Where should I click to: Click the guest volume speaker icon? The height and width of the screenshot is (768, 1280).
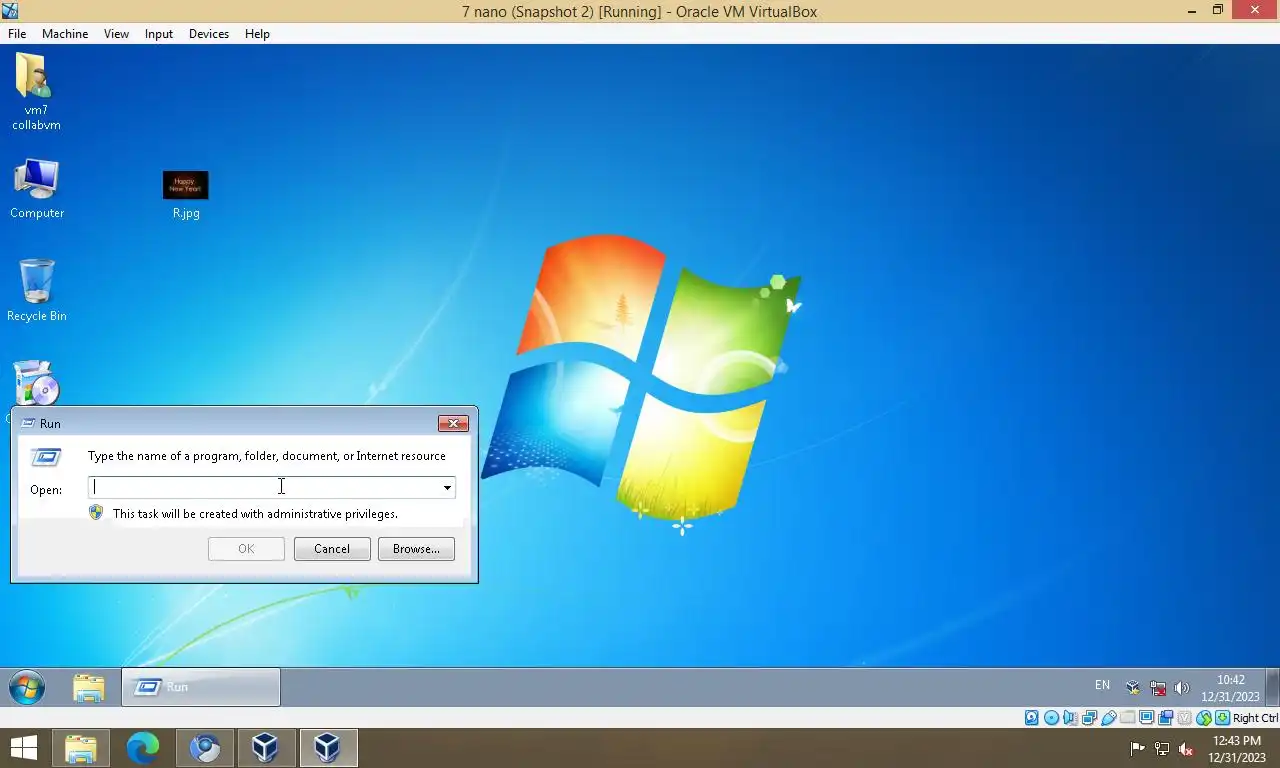(1182, 688)
